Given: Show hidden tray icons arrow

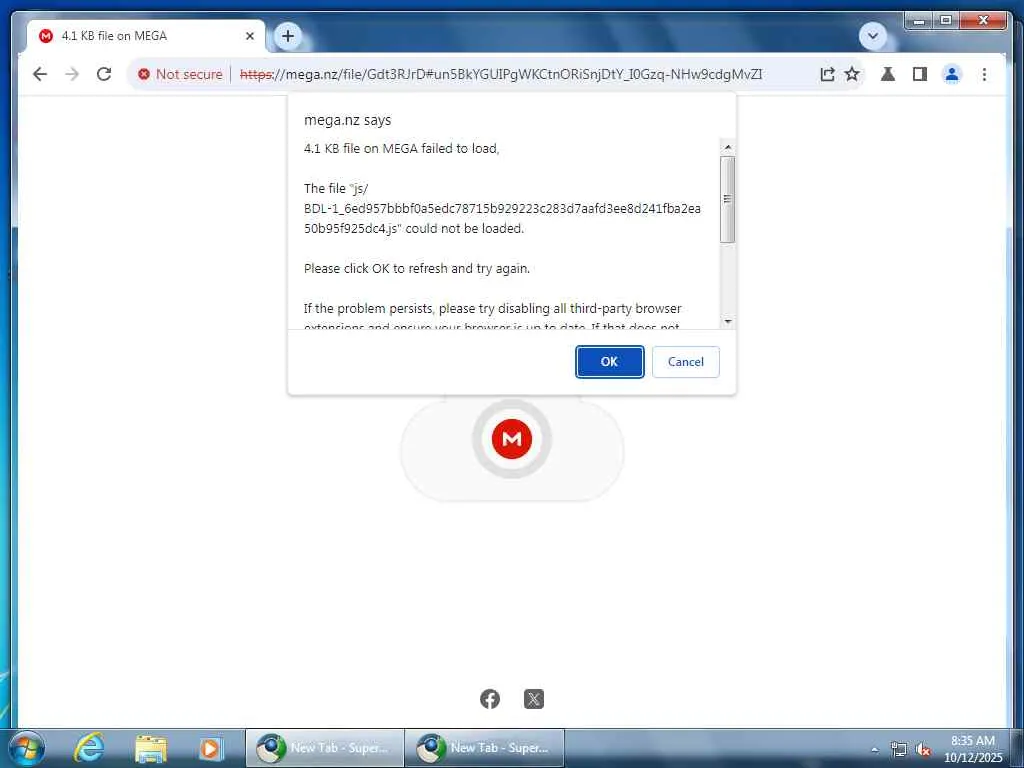Looking at the screenshot, I should tap(875, 750).
